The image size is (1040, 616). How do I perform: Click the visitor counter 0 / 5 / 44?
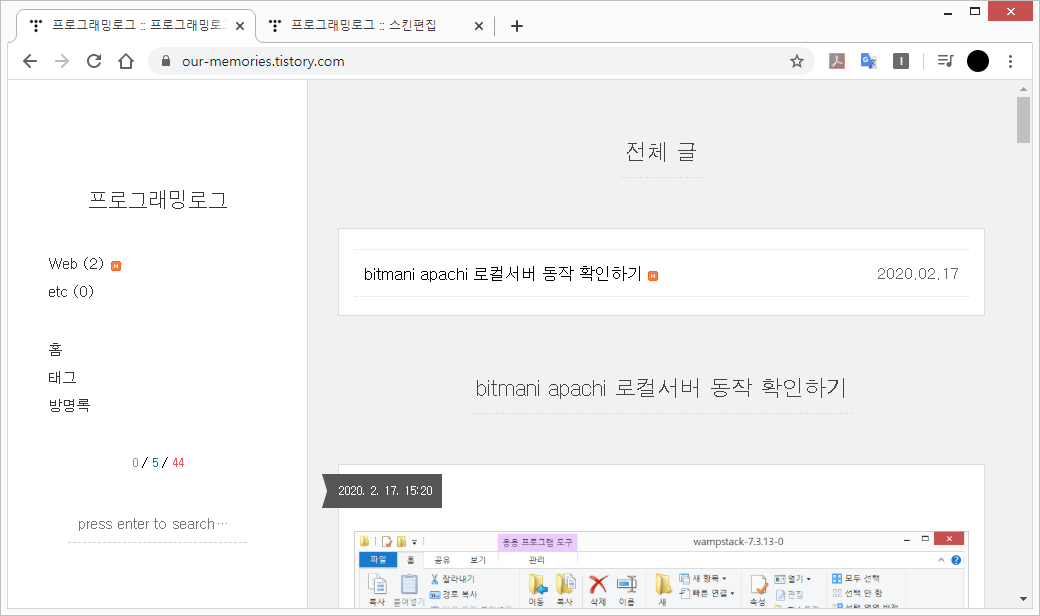[x=158, y=463]
